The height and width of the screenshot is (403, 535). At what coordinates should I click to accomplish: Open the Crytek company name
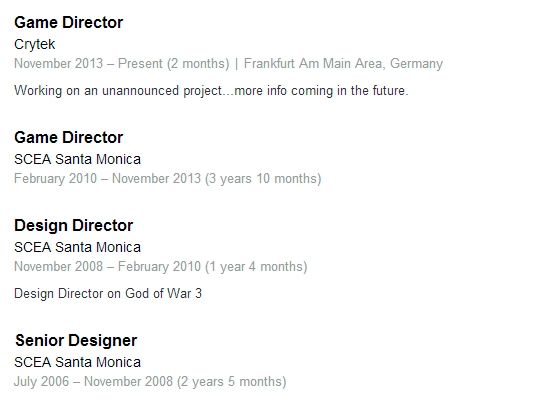(x=34, y=44)
